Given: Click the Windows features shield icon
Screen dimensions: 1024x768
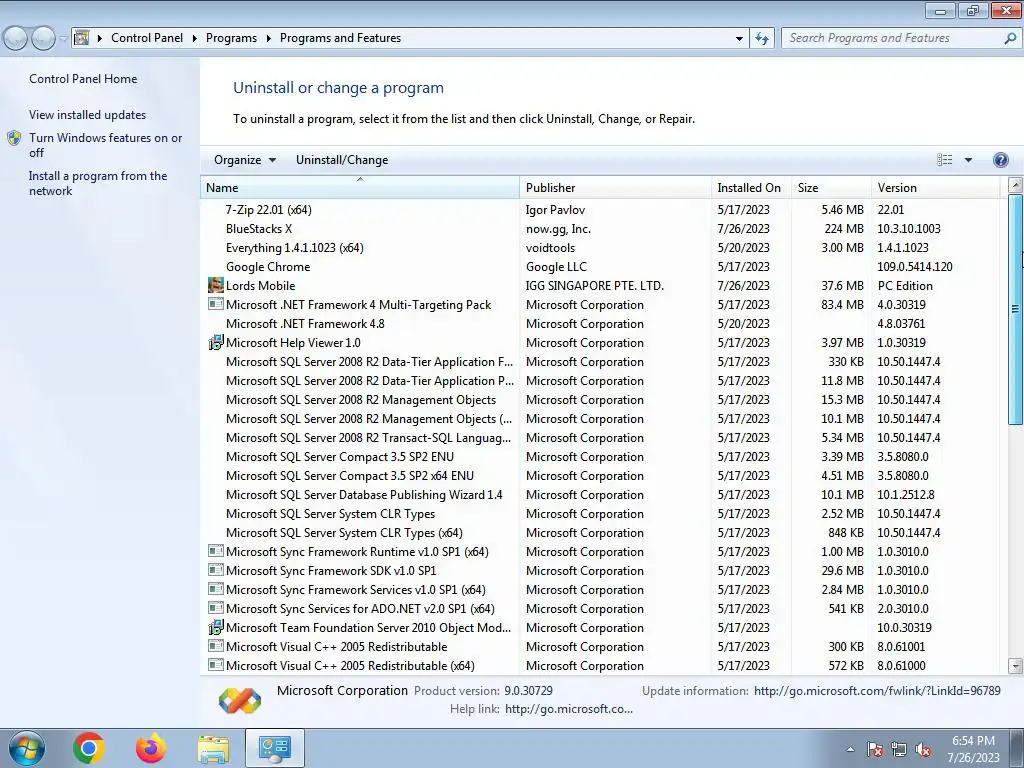Looking at the screenshot, I should coord(14,138).
